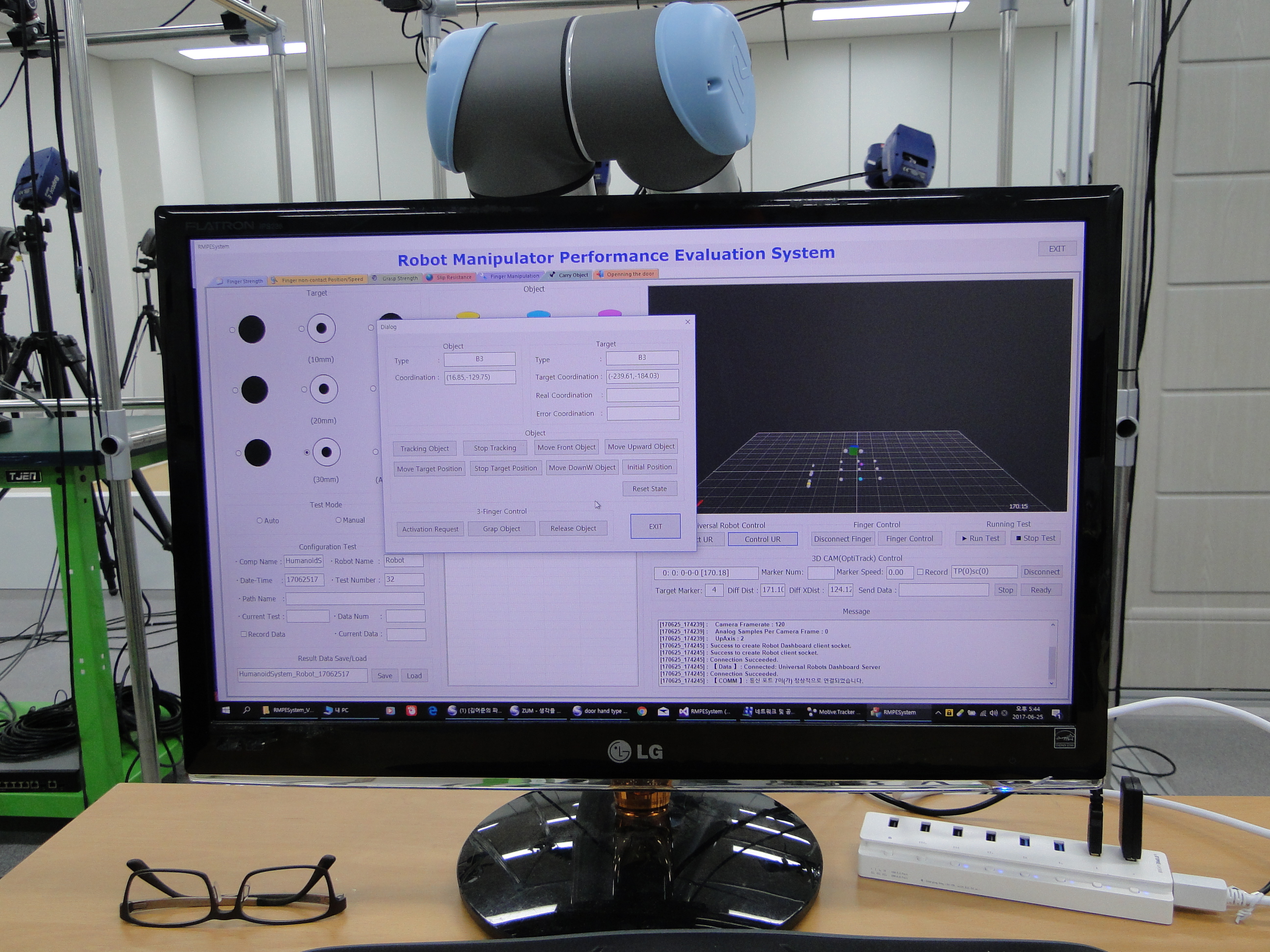
Task: Open Microsoft Edge from the taskbar
Action: (433, 711)
